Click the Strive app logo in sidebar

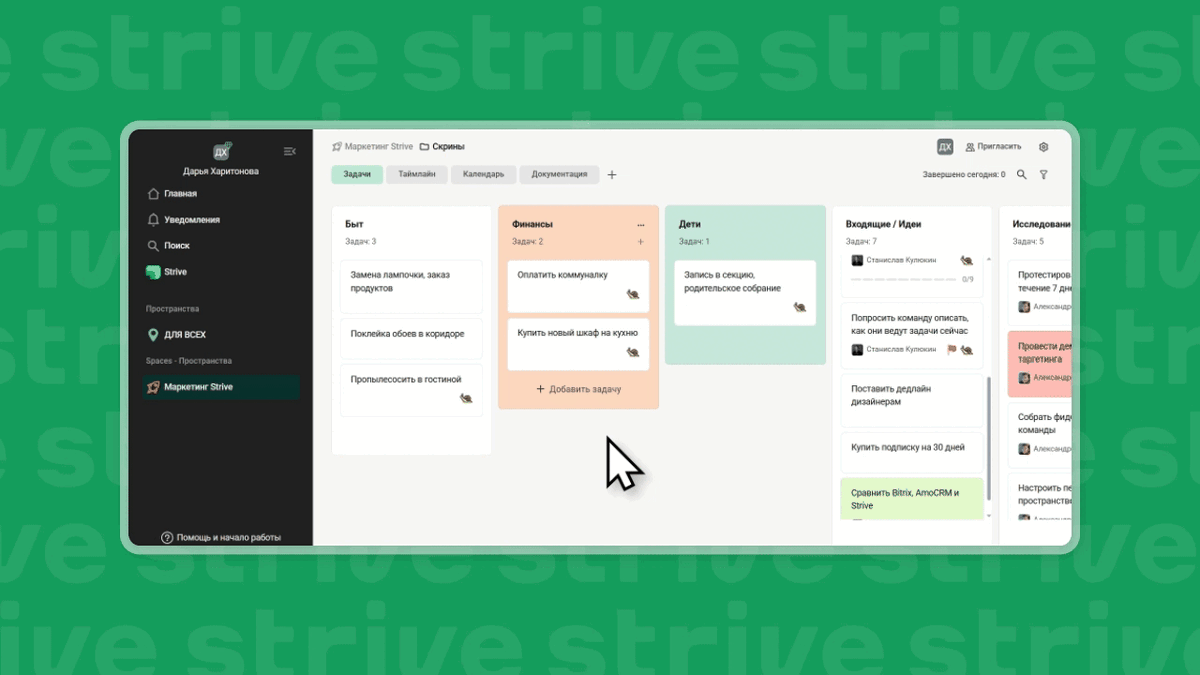[152, 271]
